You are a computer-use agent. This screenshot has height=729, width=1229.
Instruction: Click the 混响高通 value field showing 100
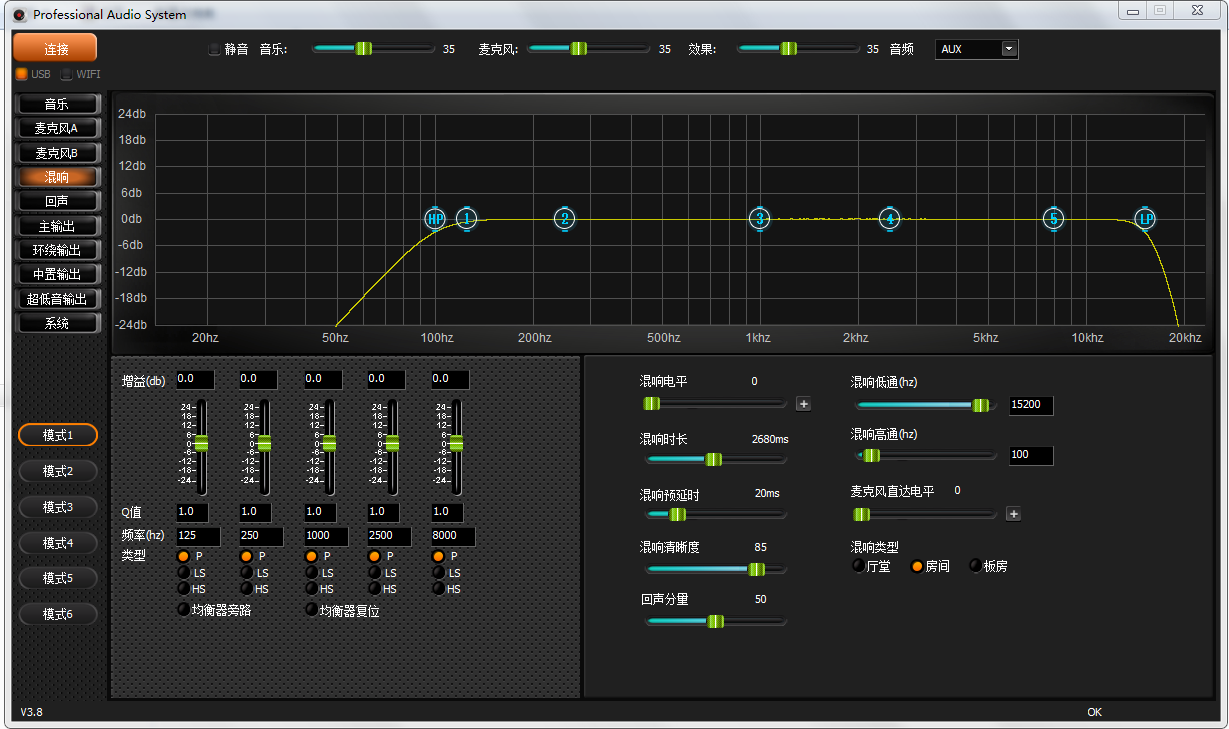click(1031, 455)
